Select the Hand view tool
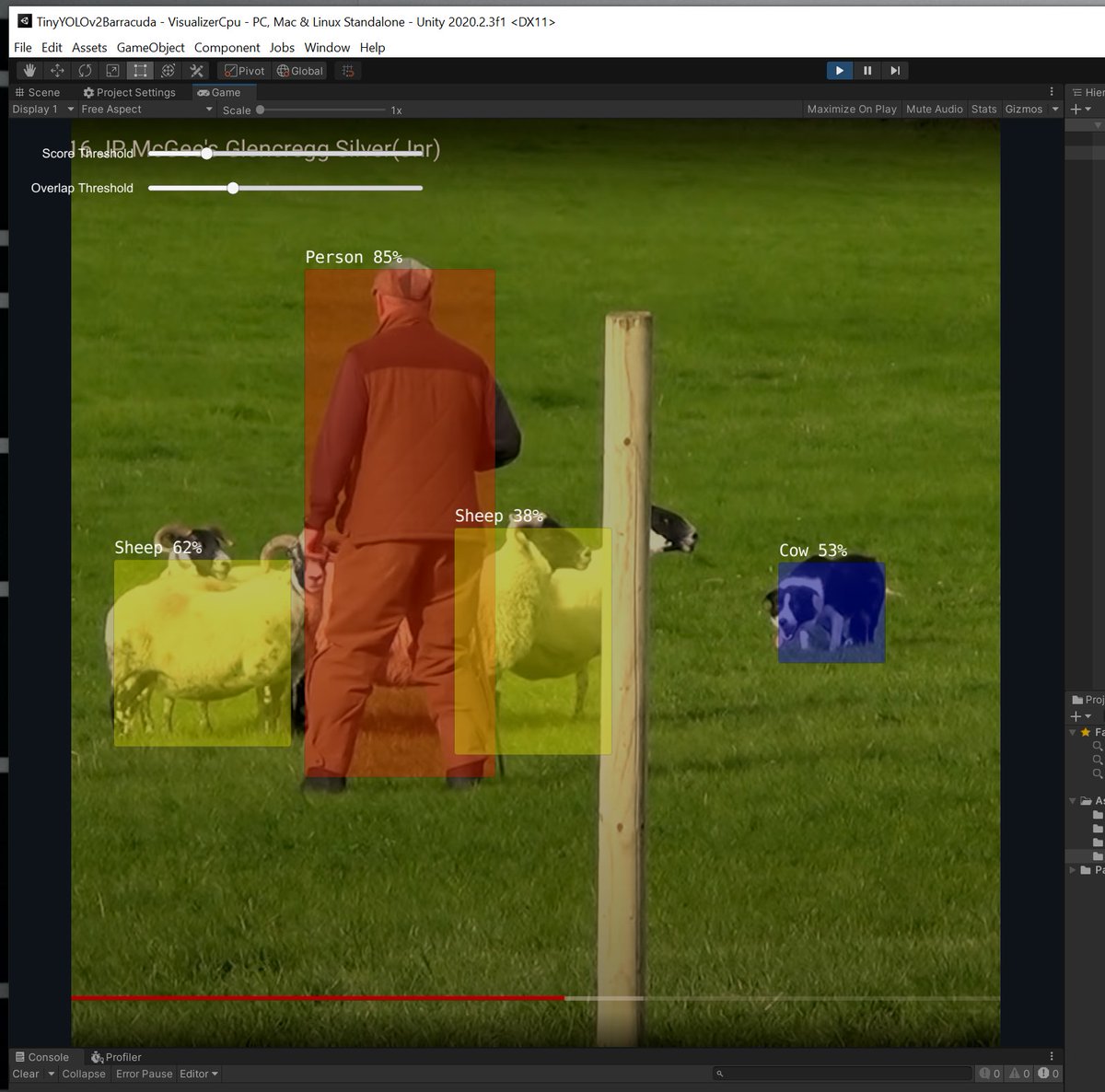Image resolution: width=1105 pixels, height=1092 pixels. click(x=29, y=70)
